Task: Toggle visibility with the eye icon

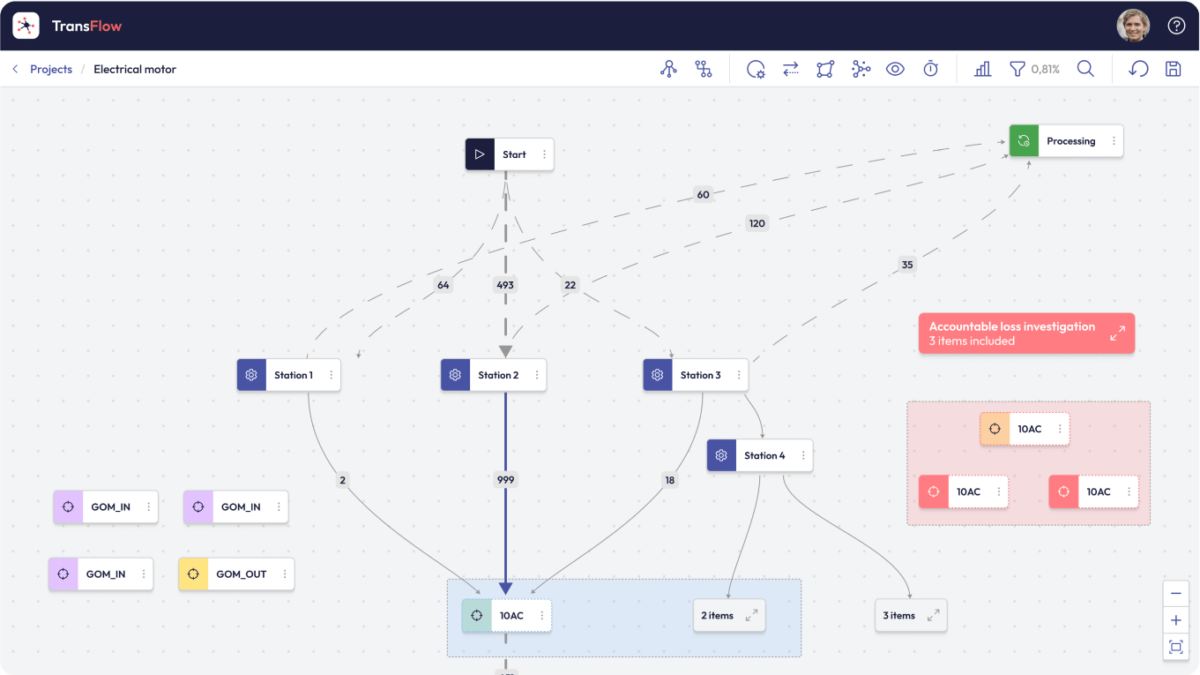Action: tap(895, 69)
